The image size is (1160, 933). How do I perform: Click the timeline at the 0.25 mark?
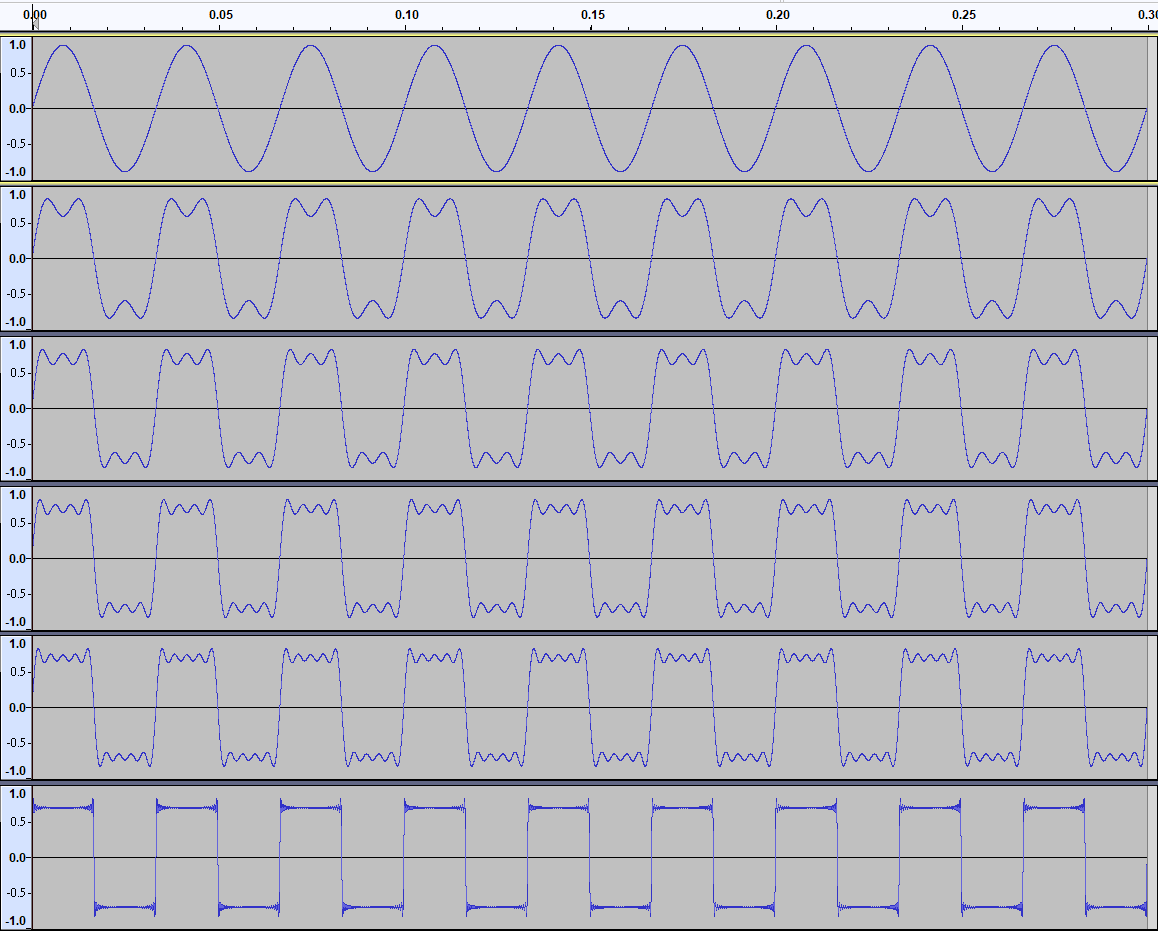click(x=964, y=15)
